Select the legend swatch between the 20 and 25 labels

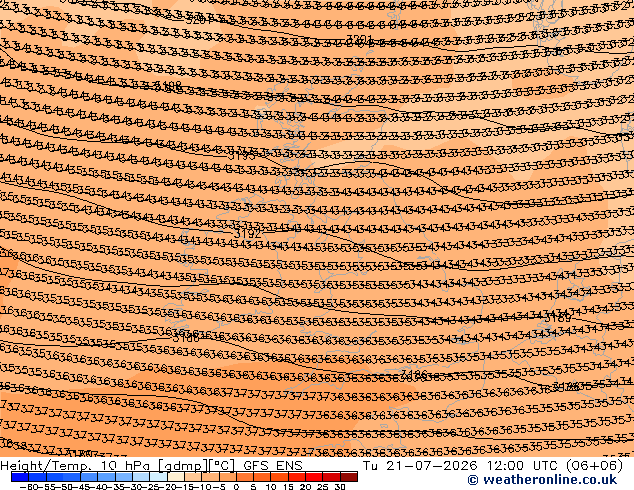click(x=314, y=477)
